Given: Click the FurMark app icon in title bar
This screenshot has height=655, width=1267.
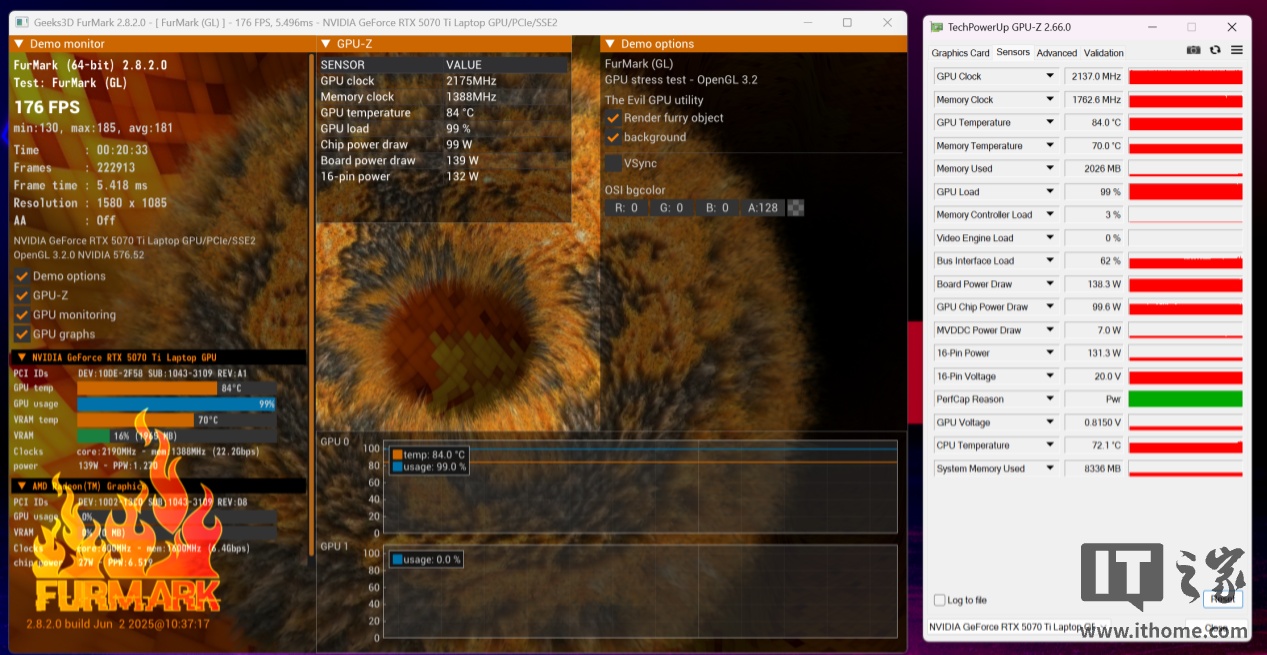Looking at the screenshot, I should 21,22.
